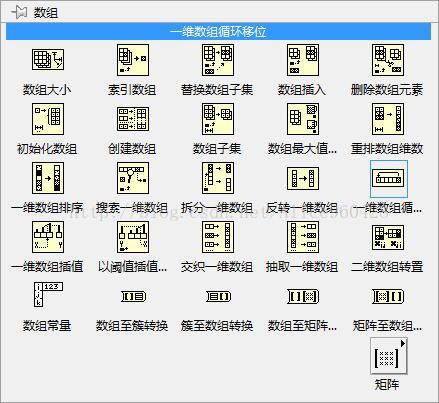Click the 数组至簇转换 label text
Screen dimensions: 439x403
(x=132, y=326)
